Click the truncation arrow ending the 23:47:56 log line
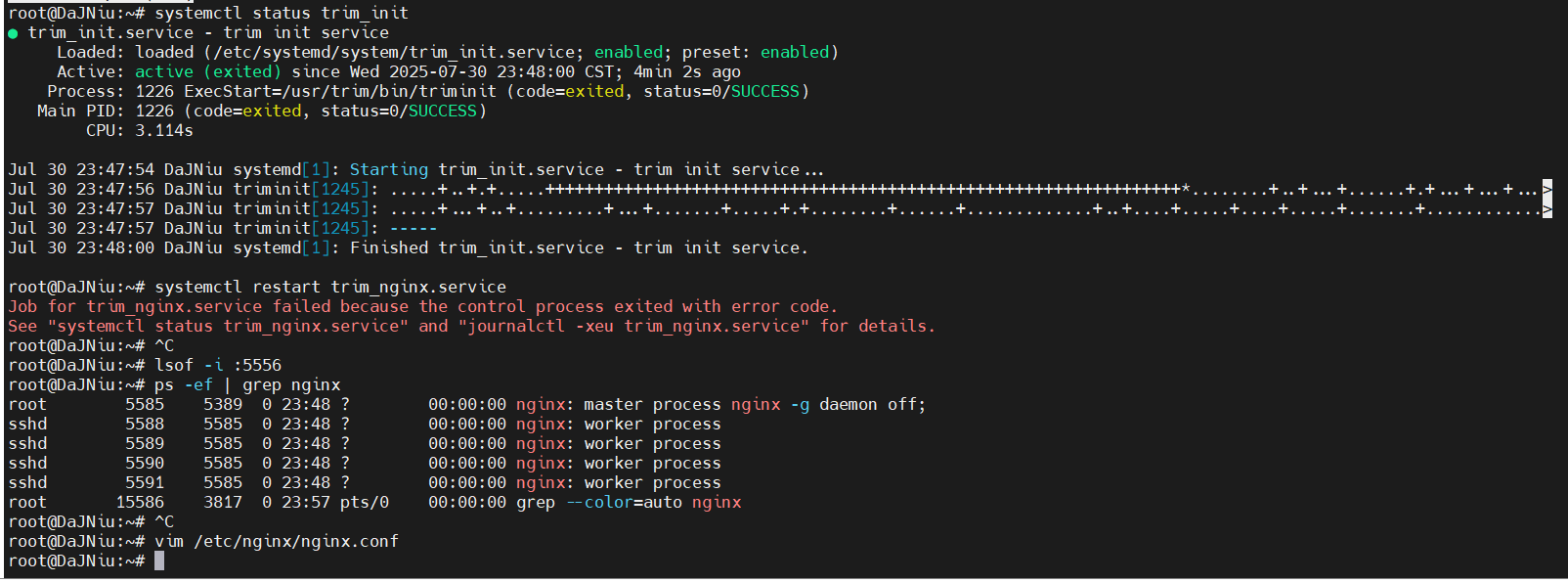The image size is (1568, 583). tap(1547, 189)
